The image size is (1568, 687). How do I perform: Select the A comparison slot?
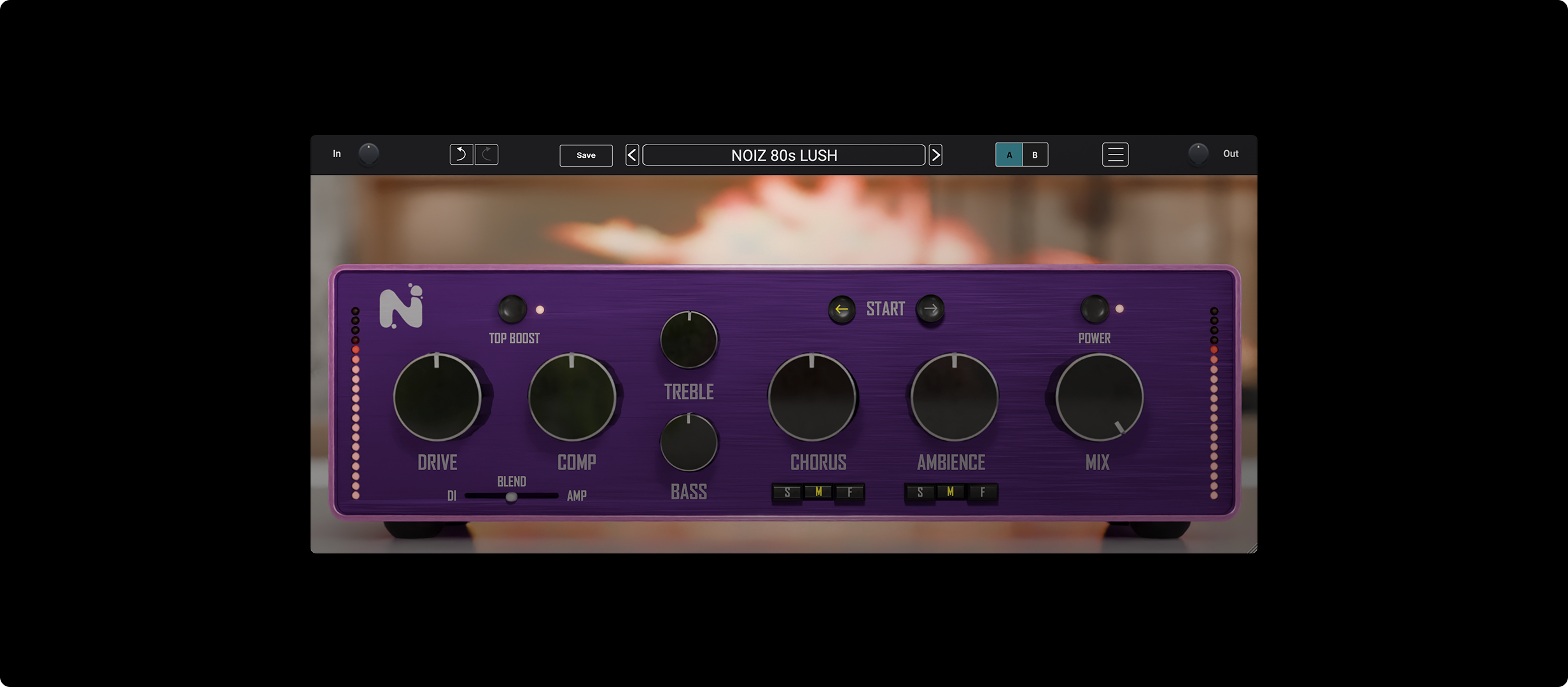[1009, 155]
